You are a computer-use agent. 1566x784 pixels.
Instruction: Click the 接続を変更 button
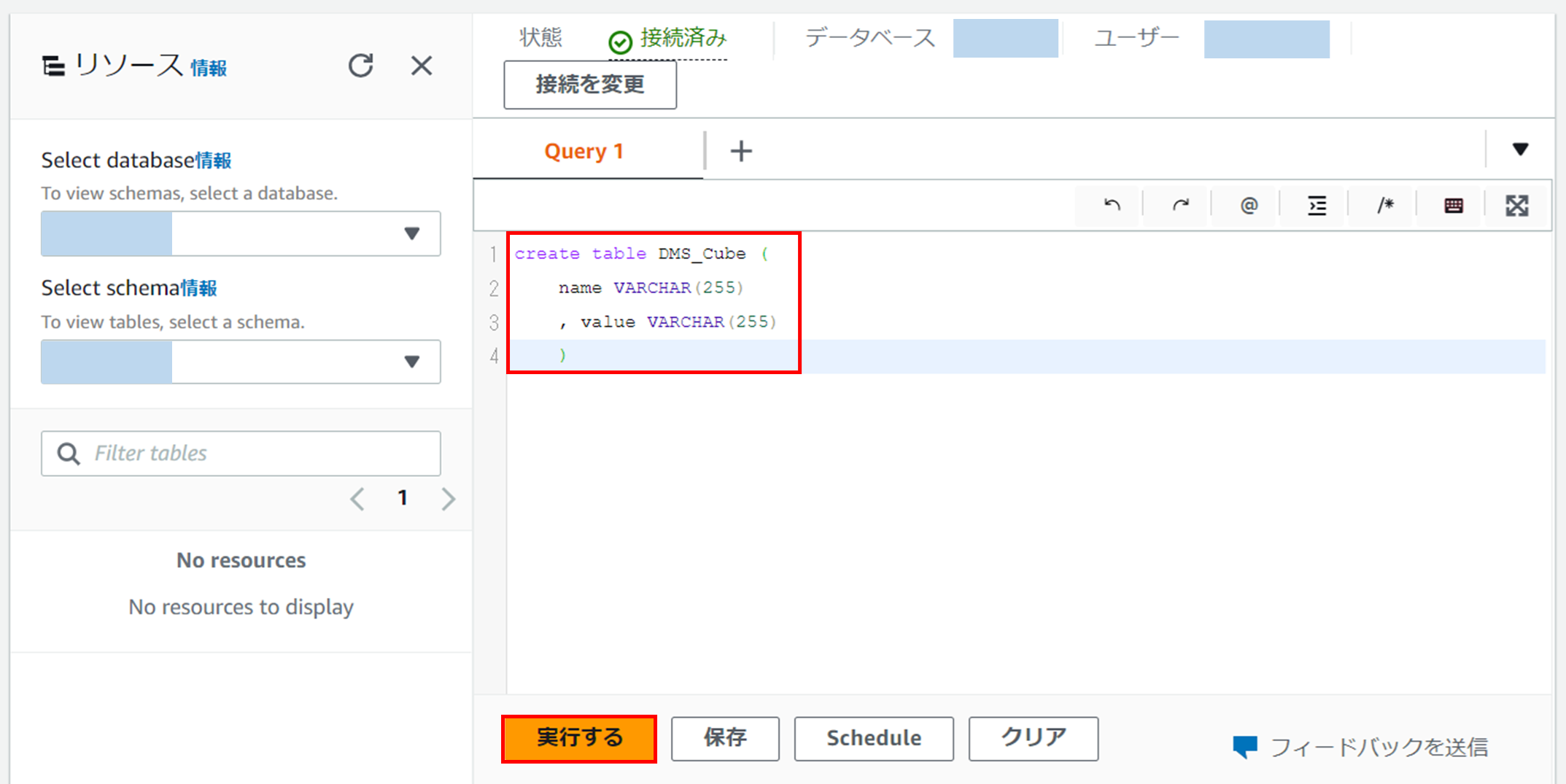click(x=590, y=85)
